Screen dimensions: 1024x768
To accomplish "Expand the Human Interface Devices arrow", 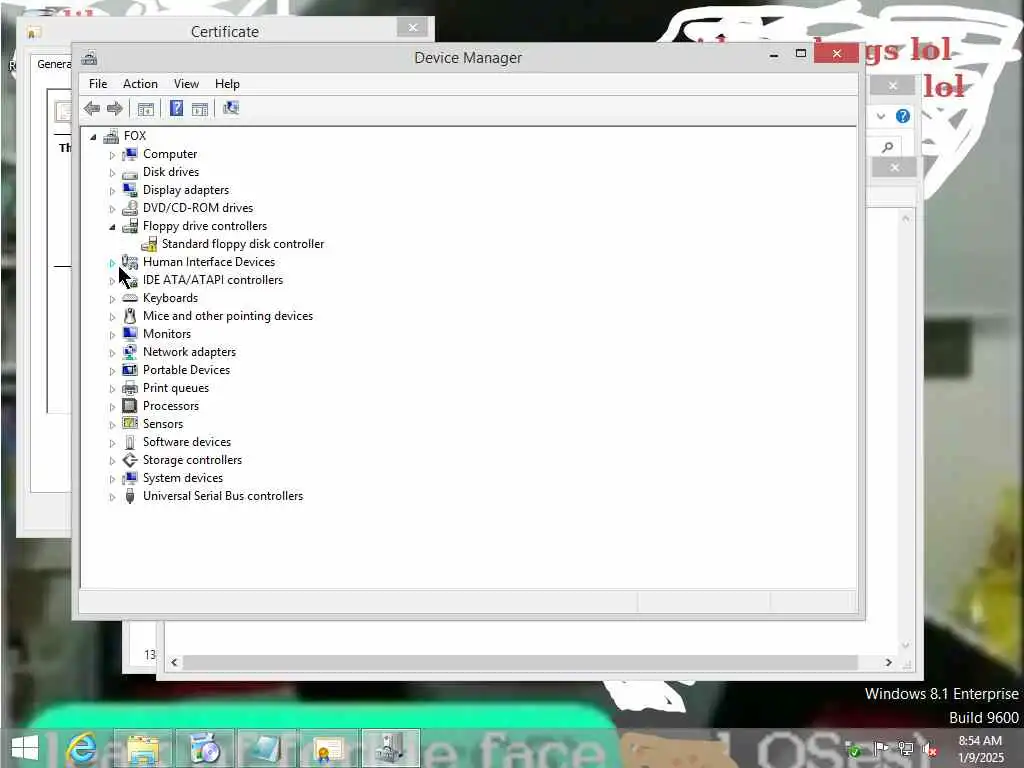I will (x=112, y=263).
